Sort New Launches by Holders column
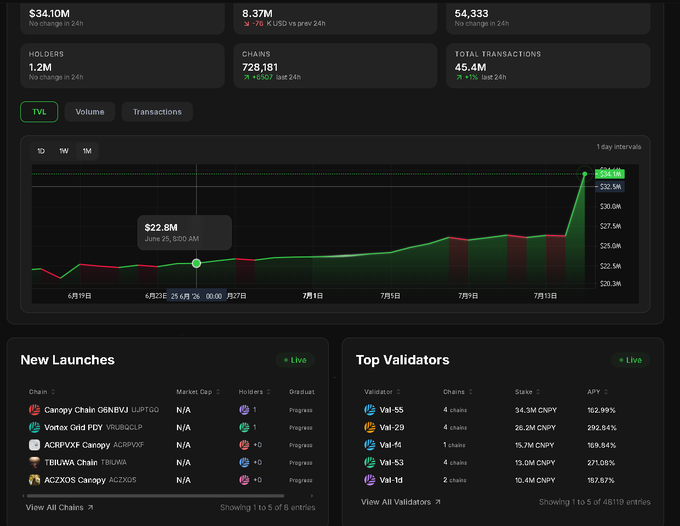 pos(254,392)
